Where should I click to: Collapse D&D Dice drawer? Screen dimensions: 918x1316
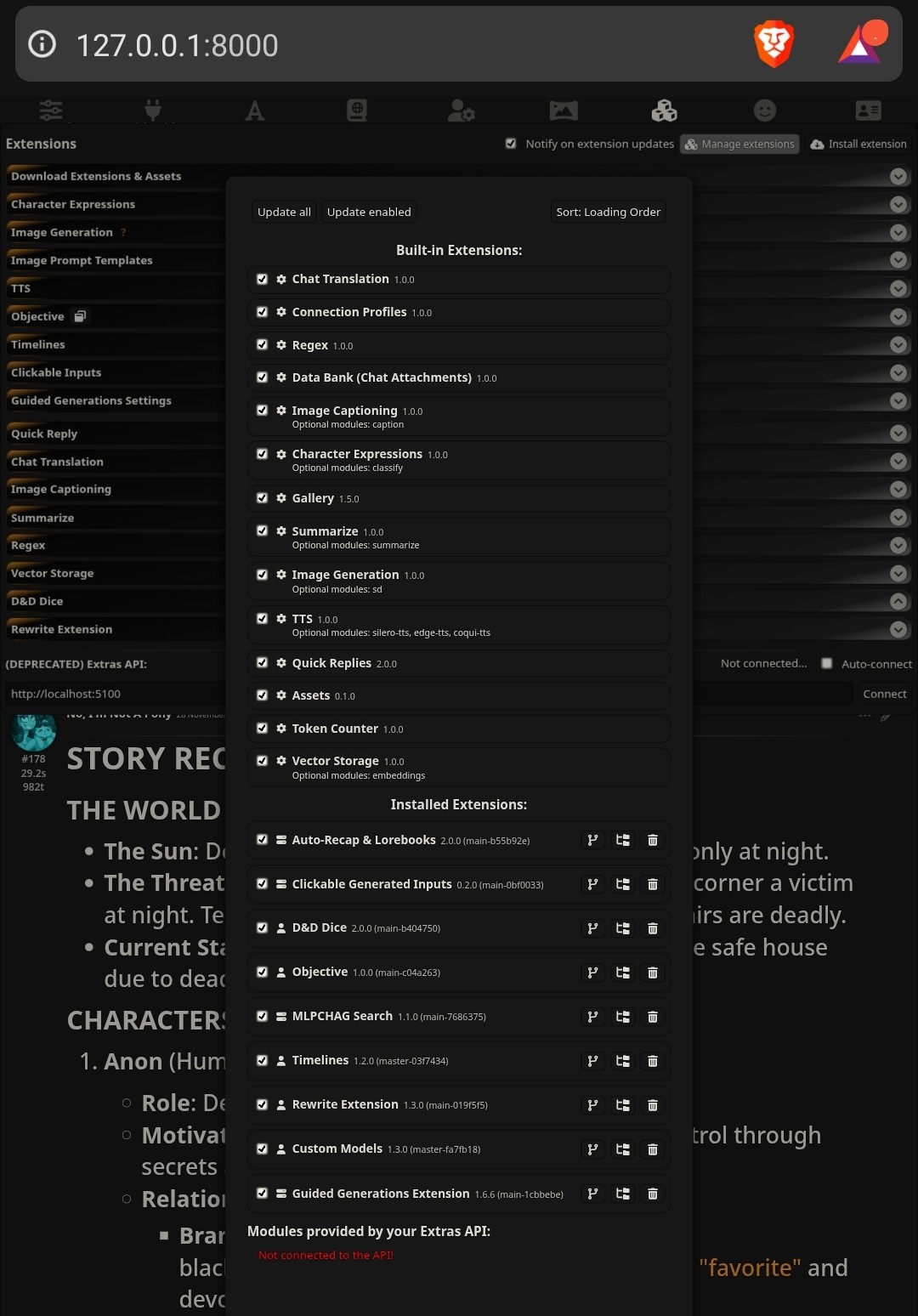tap(898, 601)
